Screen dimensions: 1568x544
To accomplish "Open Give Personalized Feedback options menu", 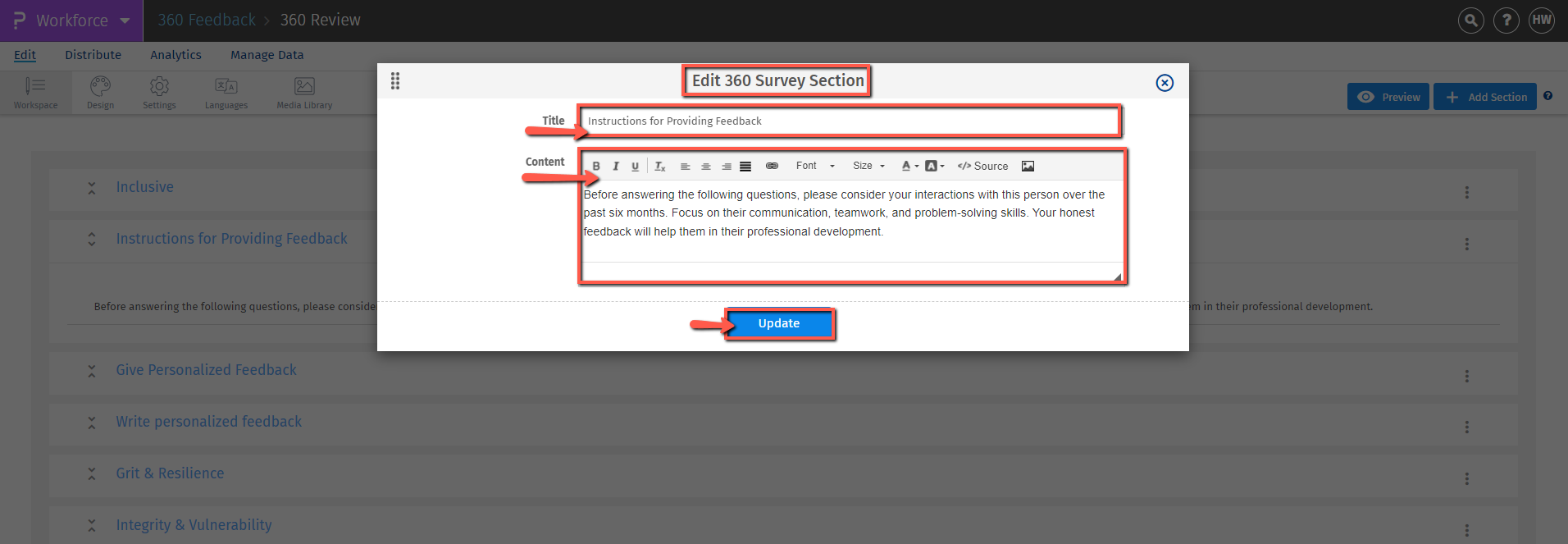I will pyautogui.click(x=1467, y=376).
